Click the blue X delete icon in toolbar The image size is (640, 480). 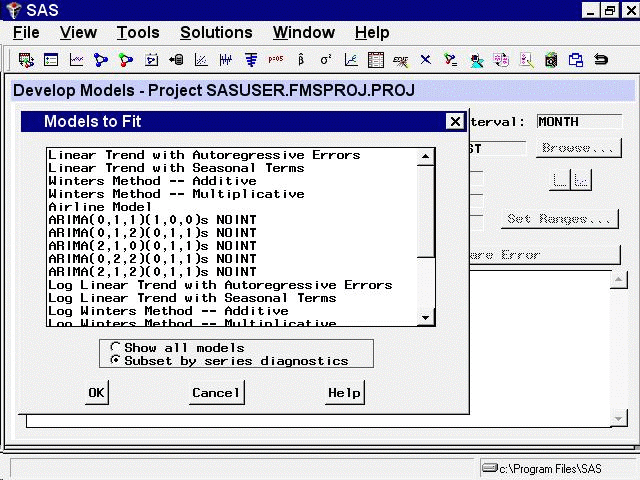425,60
